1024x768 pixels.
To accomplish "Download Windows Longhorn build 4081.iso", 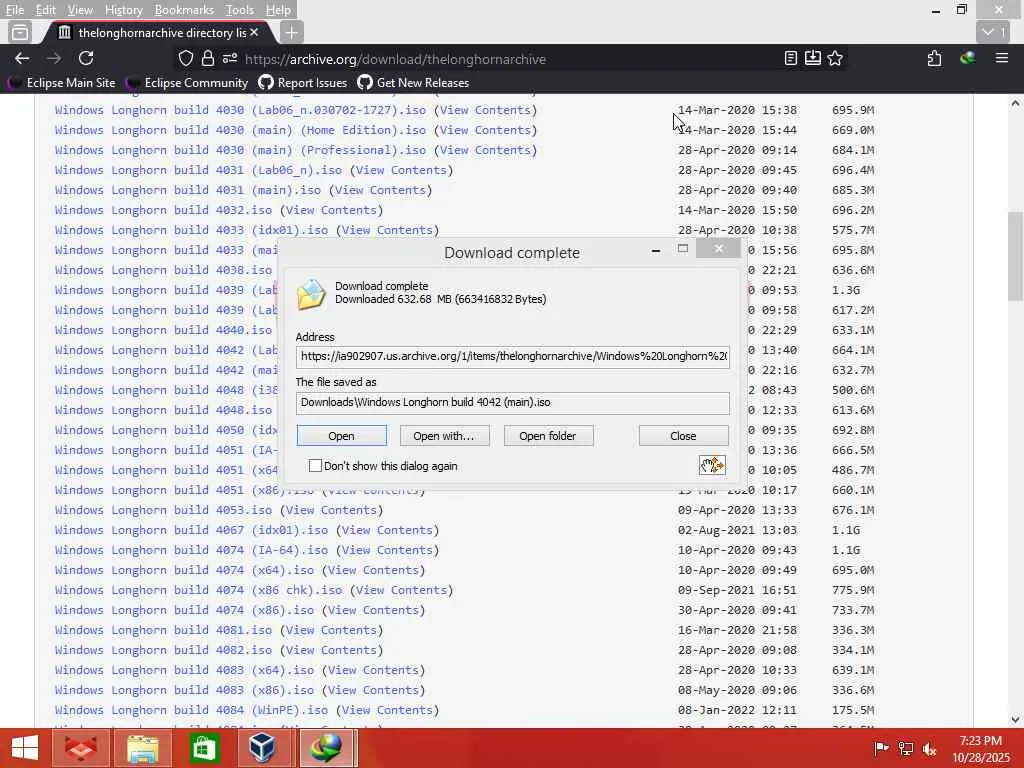I will point(163,630).
